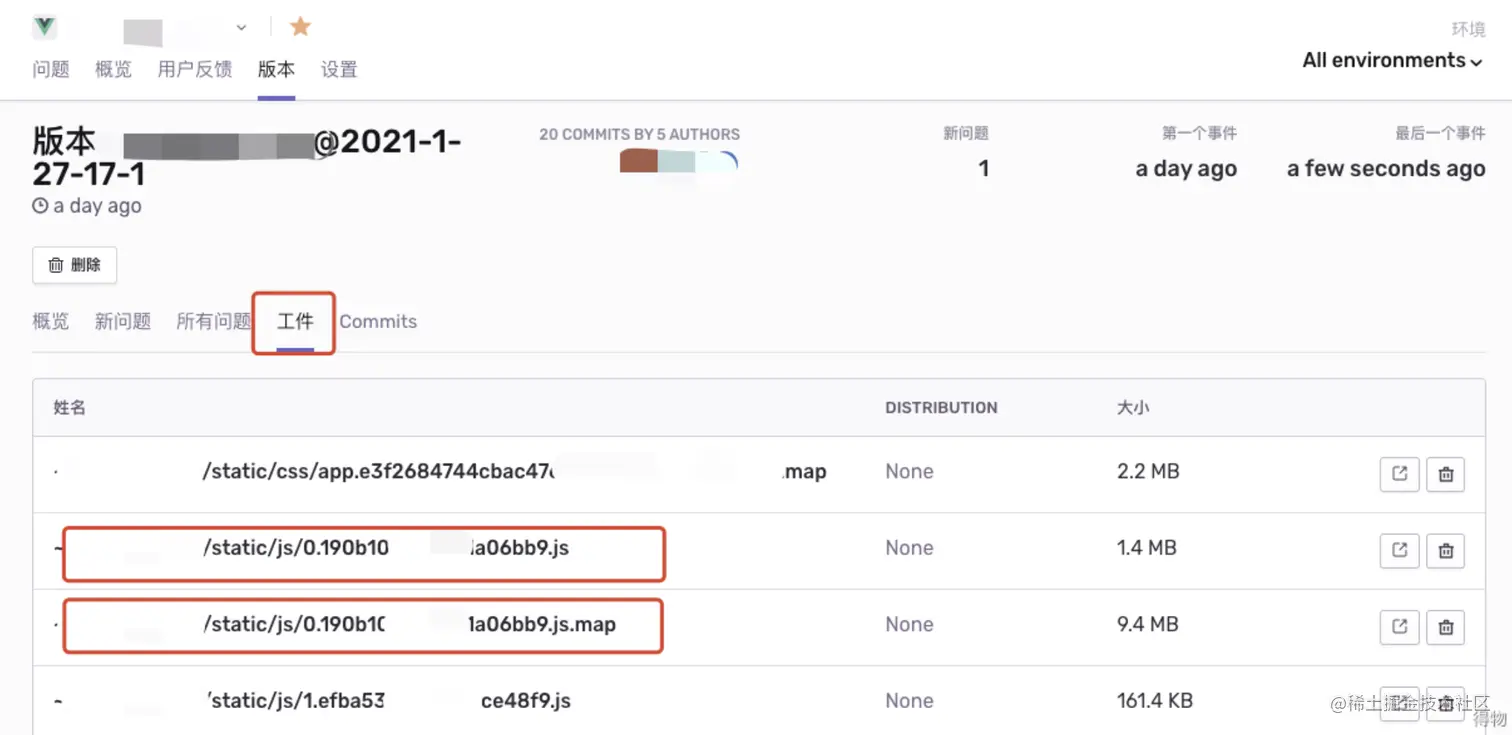This screenshot has width=1512, height=735.
Task: Open the 9.4 MB js.map file externally
Action: click(1399, 627)
